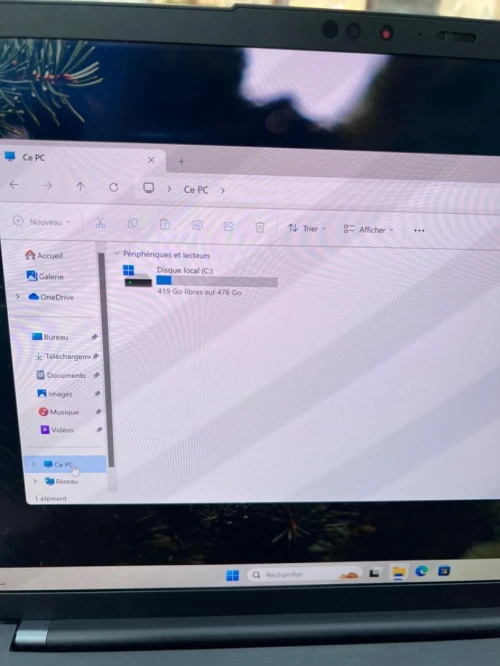Click the pin icon next to Vidéos

(x=99, y=430)
